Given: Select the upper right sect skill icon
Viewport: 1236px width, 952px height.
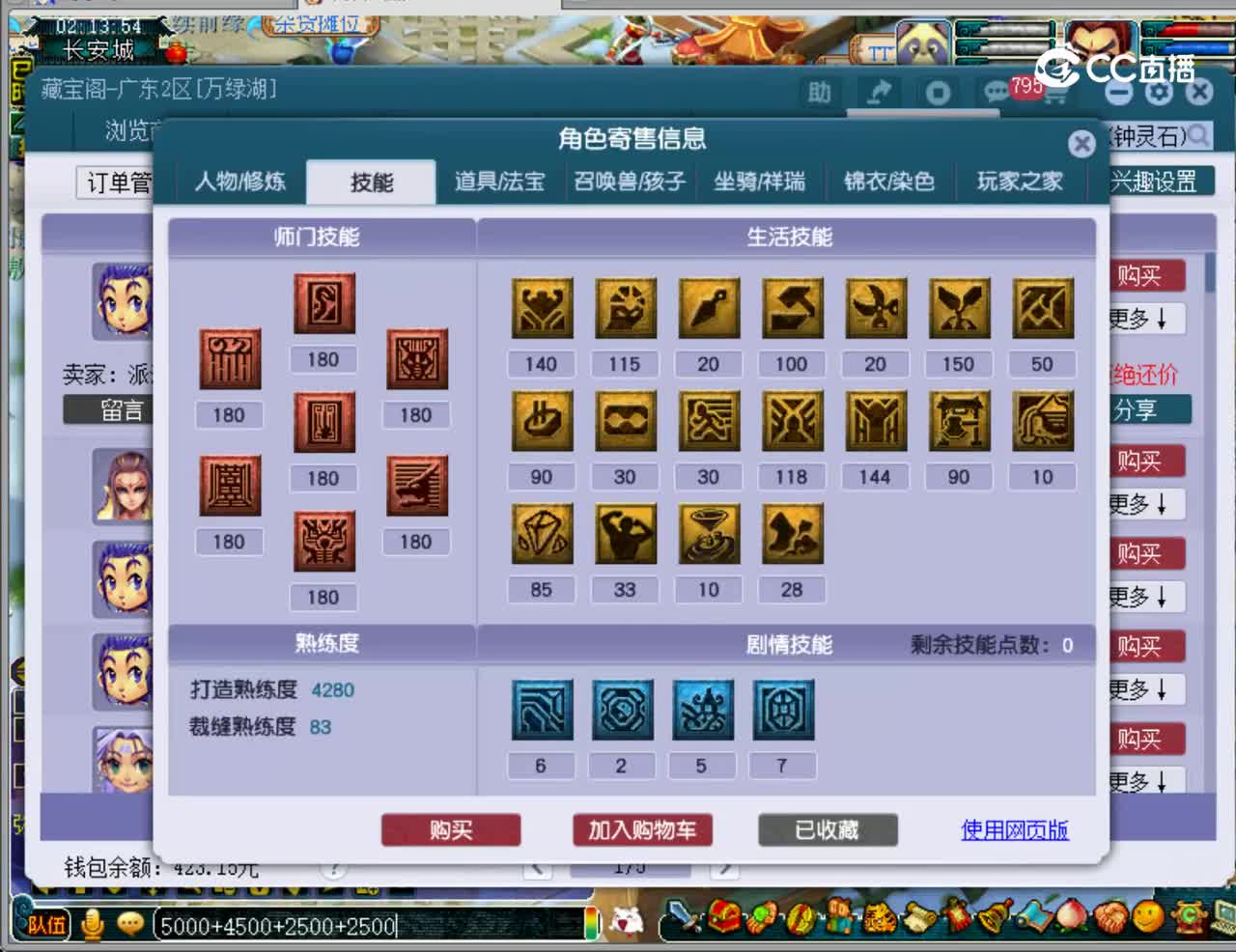Looking at the screenshot, I should coord(417,359).
